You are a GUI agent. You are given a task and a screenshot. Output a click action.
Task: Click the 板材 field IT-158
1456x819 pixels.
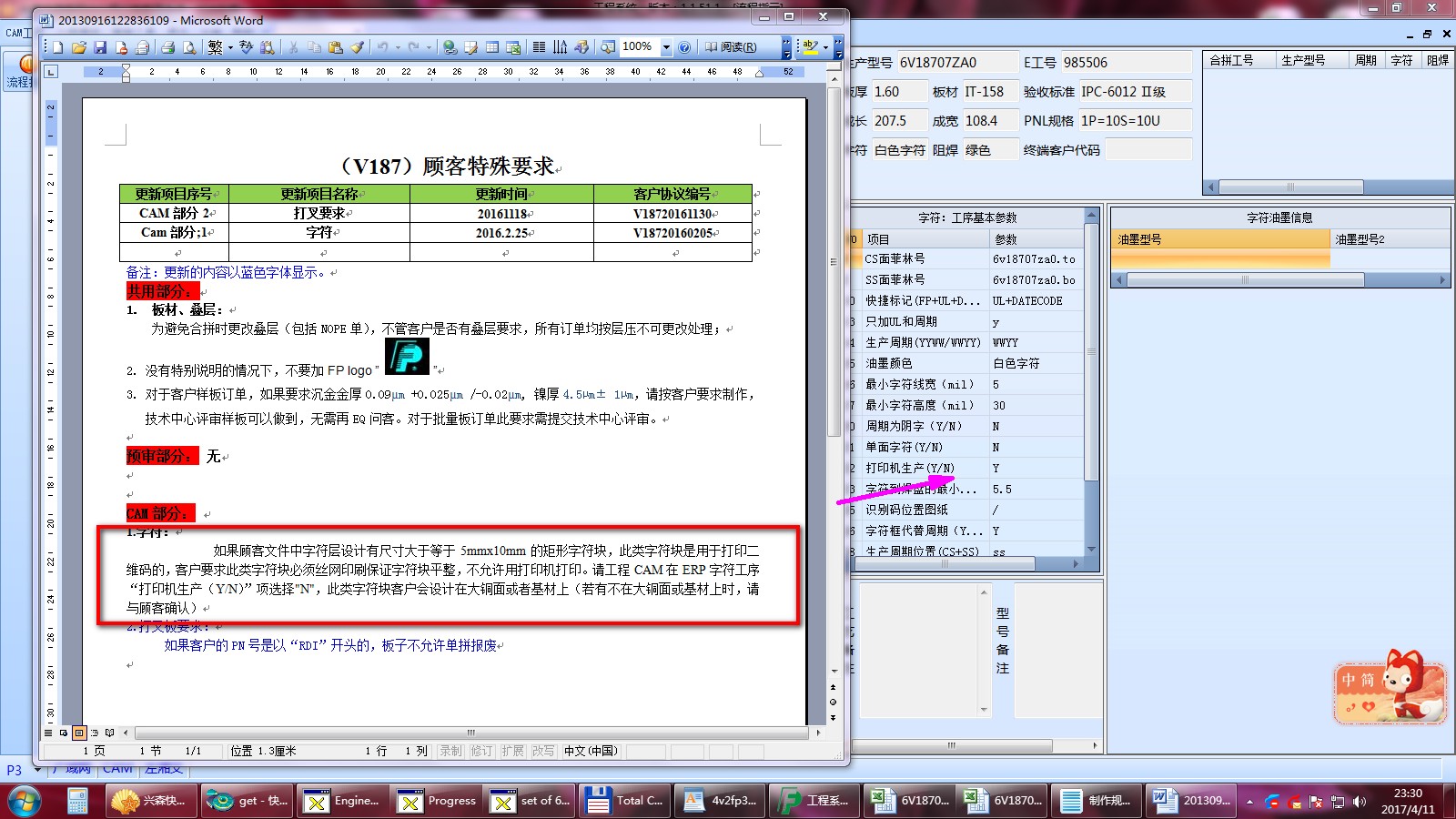coord(990,92)
